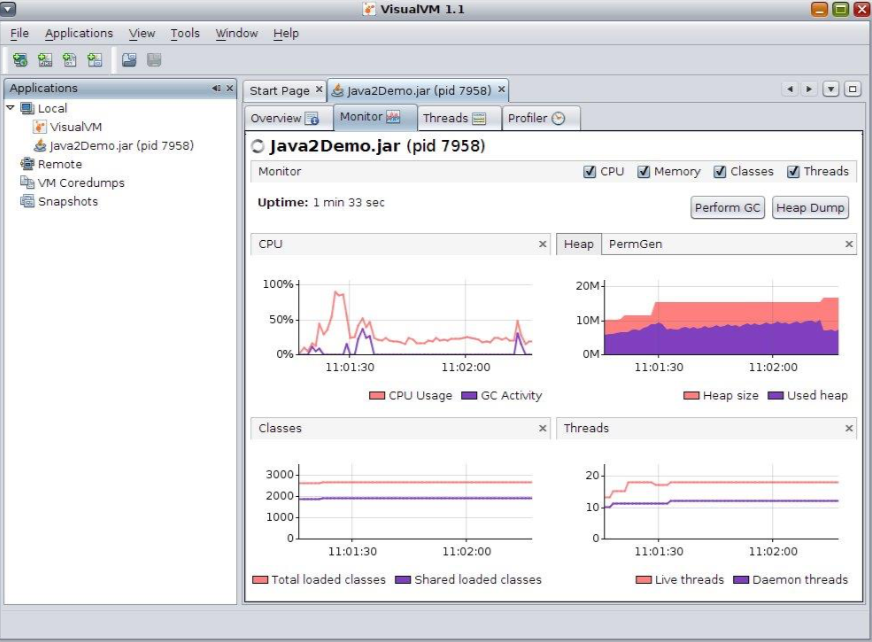Minimize the VisualVM 1.1 window
872x642 pixels.
(x=819, y=9)
